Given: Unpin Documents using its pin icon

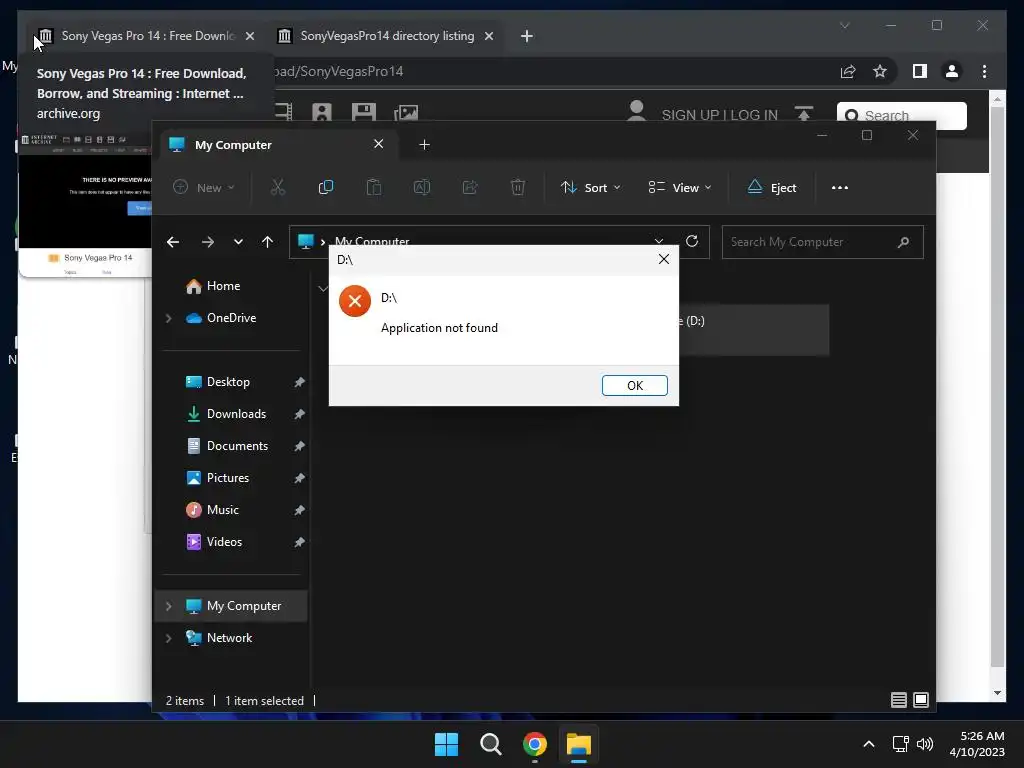Looking at the screenshot, I should (299, 446).
